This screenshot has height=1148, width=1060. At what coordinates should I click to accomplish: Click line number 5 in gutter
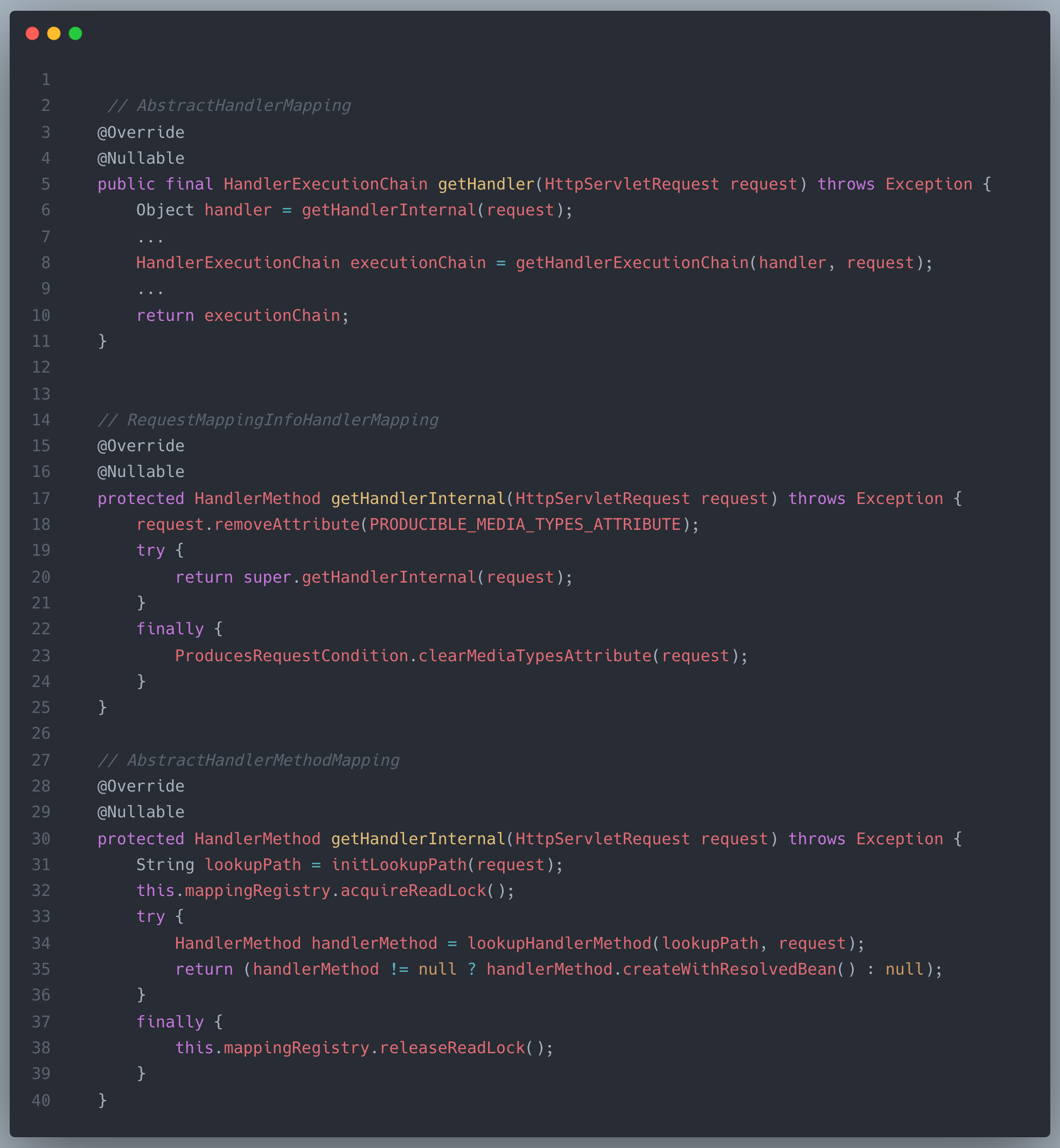click(x=45, y=184)
